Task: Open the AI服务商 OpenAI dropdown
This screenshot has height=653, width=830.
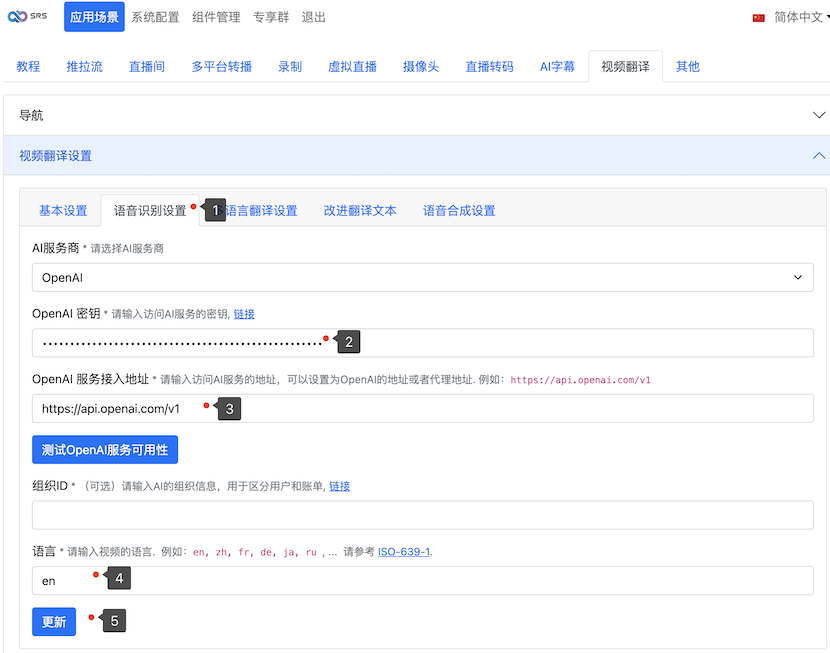Action: (x=422, y=277)
